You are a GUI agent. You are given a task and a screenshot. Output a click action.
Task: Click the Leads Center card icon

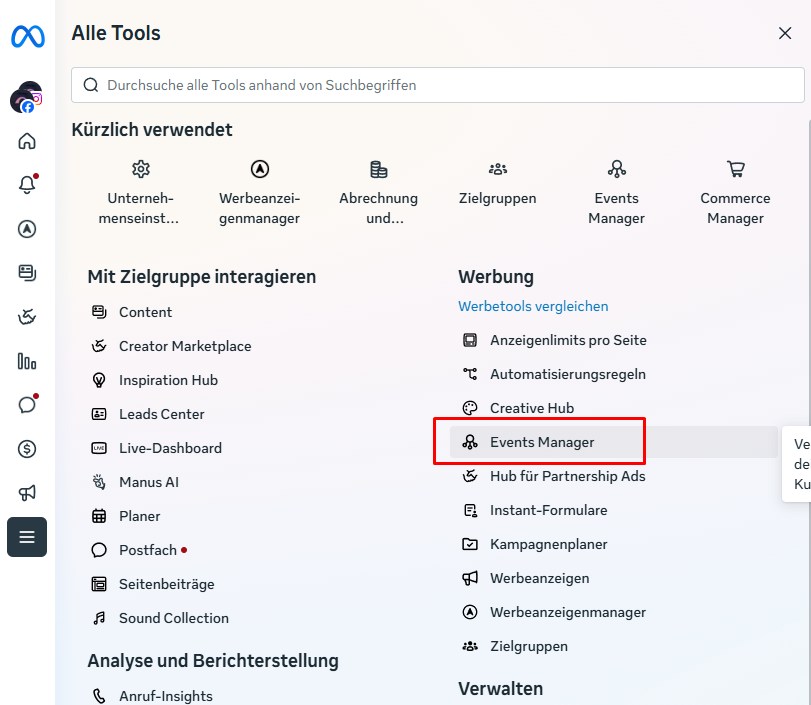pos(99,414)
